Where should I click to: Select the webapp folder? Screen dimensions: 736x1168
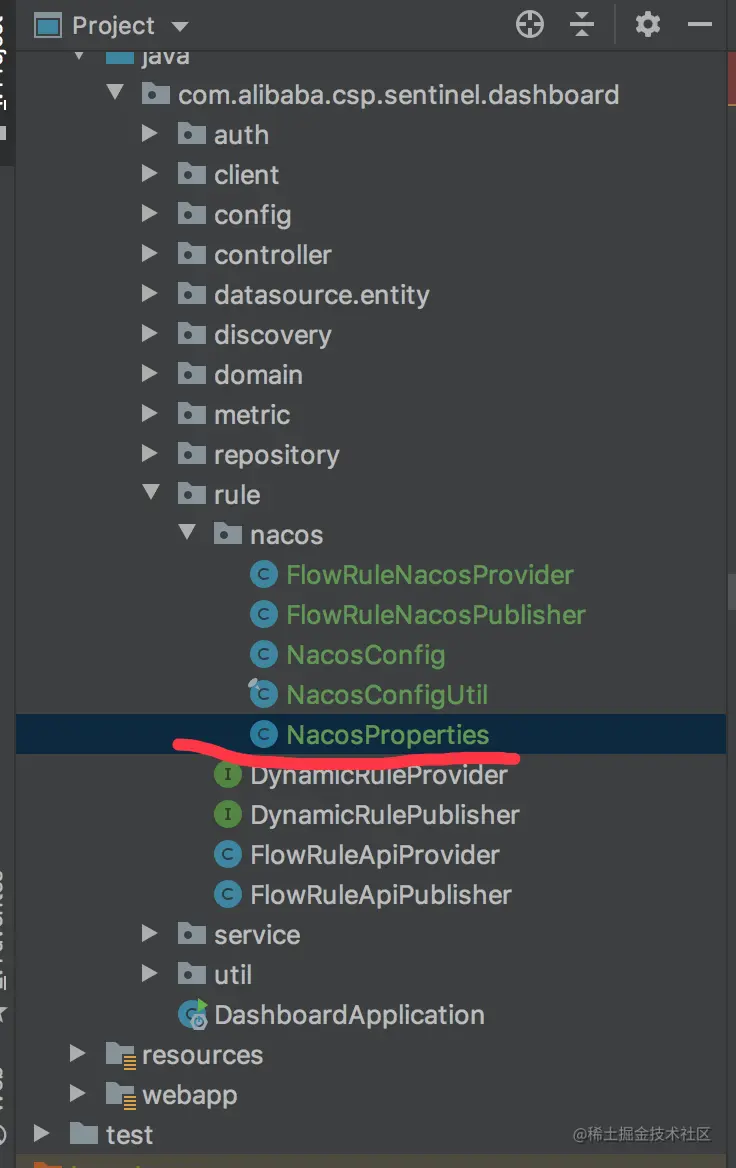[189, 1095]
